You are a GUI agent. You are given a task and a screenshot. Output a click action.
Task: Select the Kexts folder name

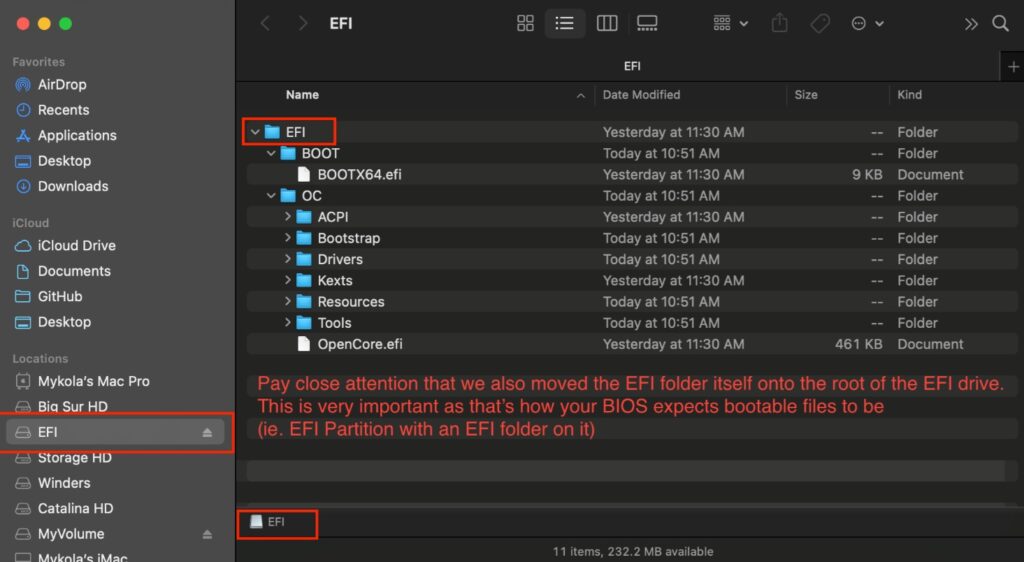pos(334,281)
